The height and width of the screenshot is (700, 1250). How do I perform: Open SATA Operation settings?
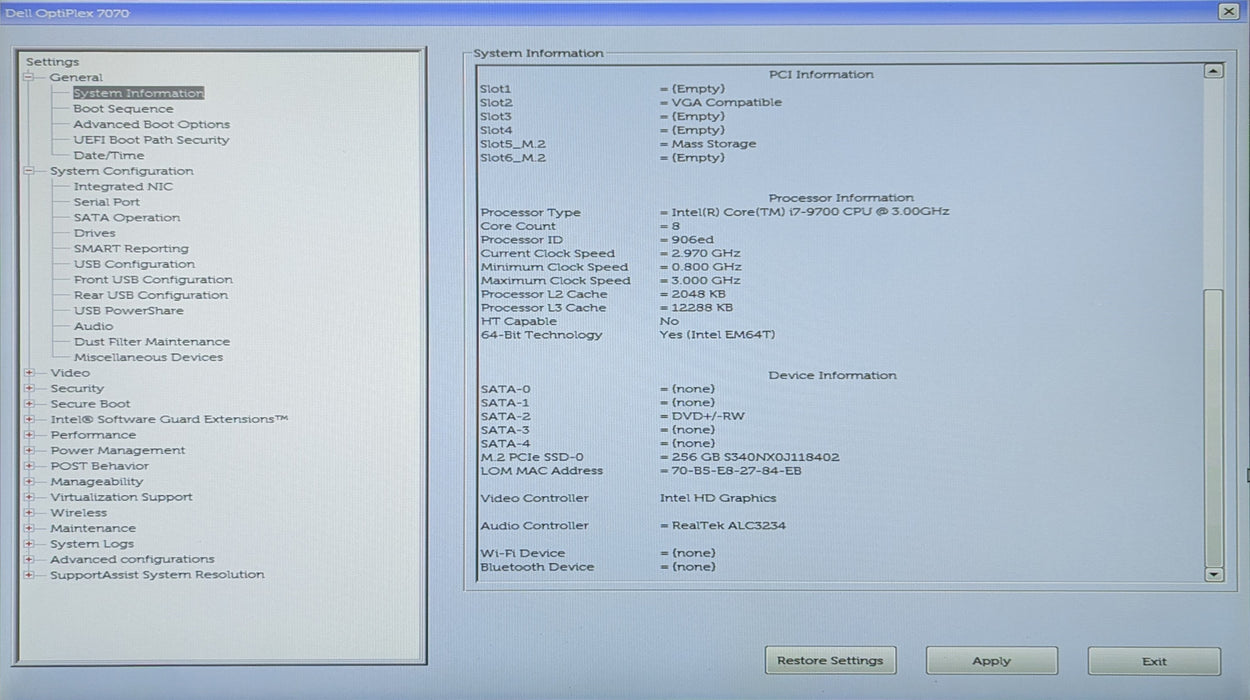[127, 217]
